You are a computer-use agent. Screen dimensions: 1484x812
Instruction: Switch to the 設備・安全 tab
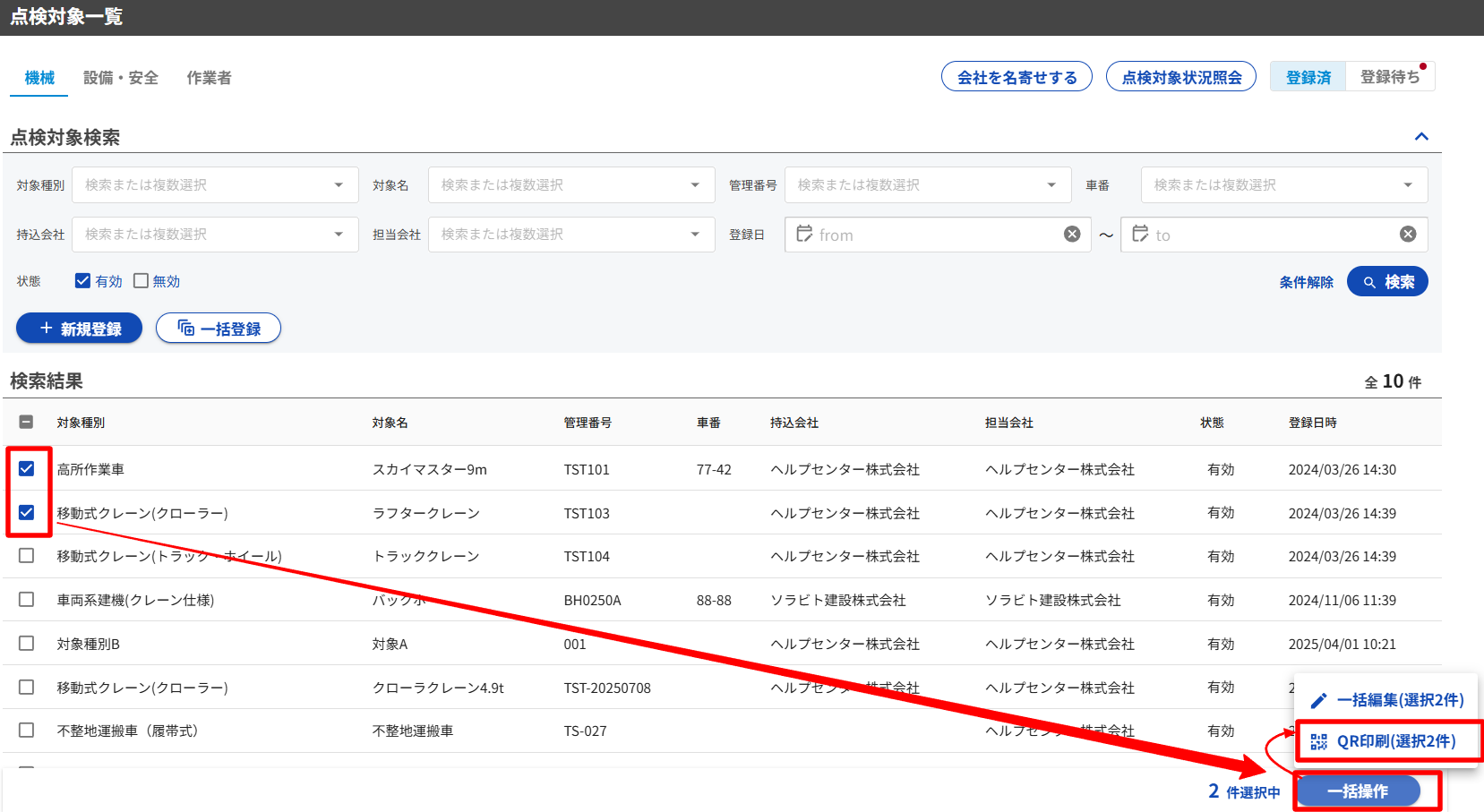121,78
